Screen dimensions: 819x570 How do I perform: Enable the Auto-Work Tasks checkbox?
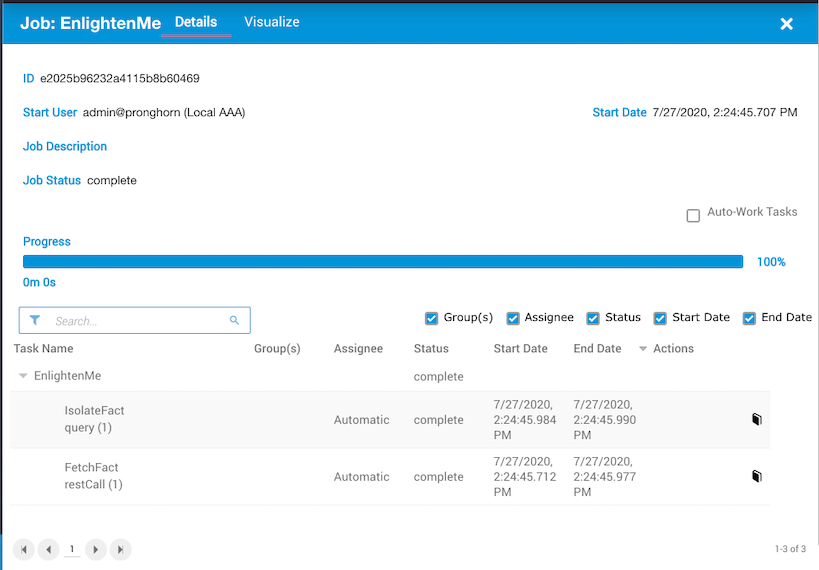pos(693,215)
